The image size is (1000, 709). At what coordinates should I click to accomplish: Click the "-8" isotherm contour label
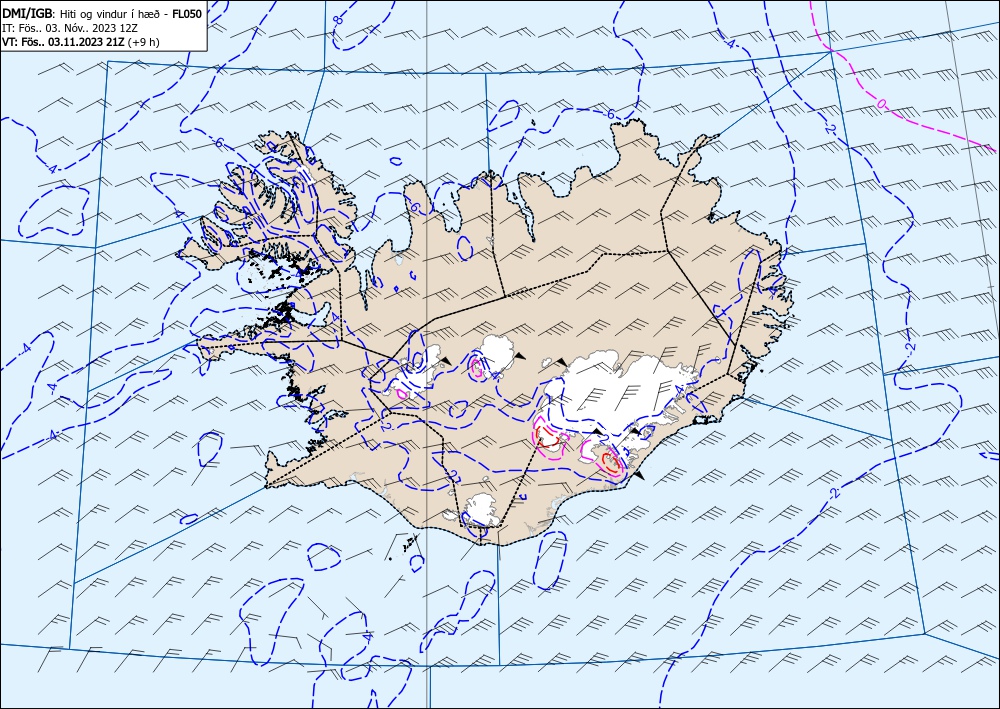[337, 20]
